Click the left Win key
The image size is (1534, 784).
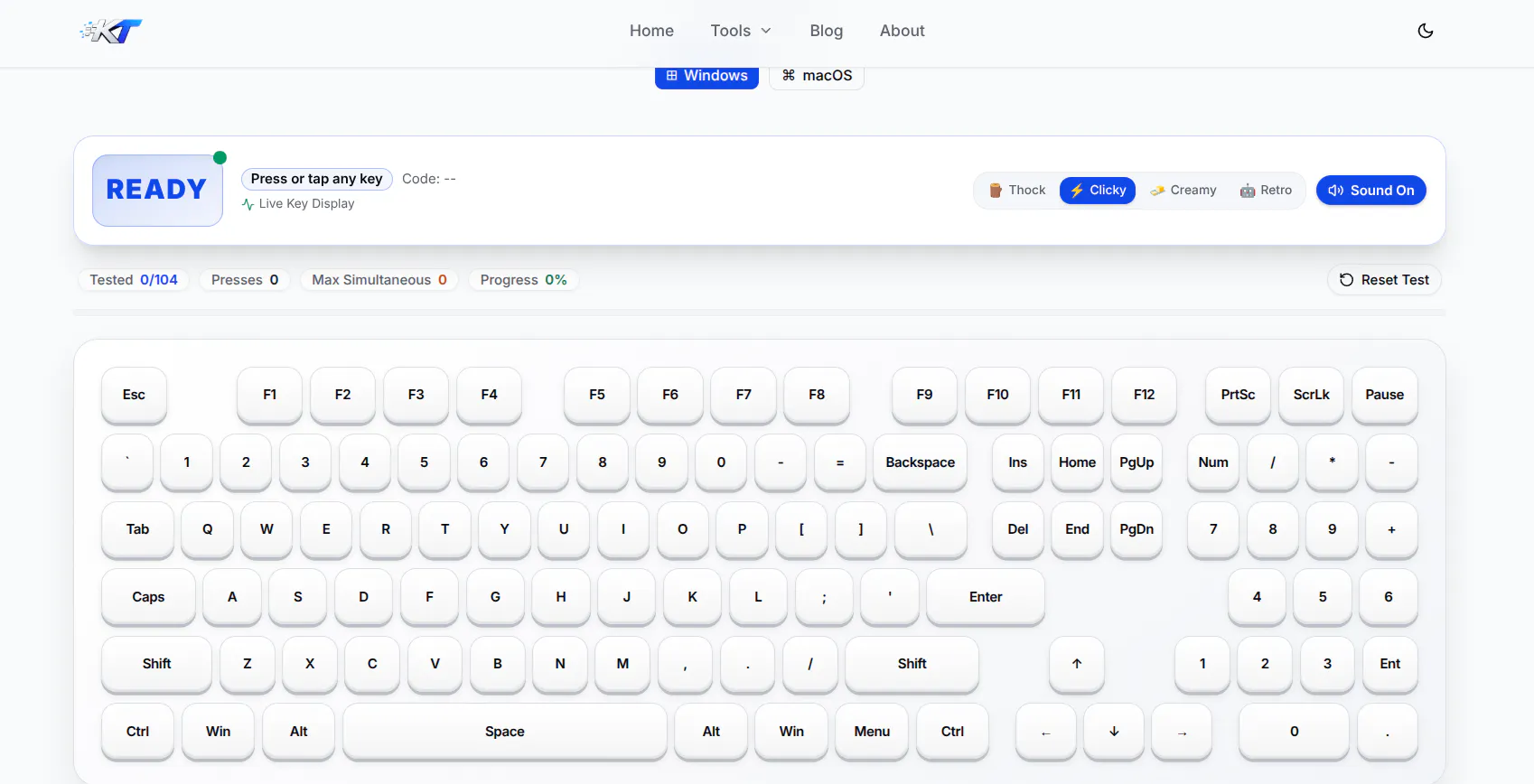click(218, 732)
